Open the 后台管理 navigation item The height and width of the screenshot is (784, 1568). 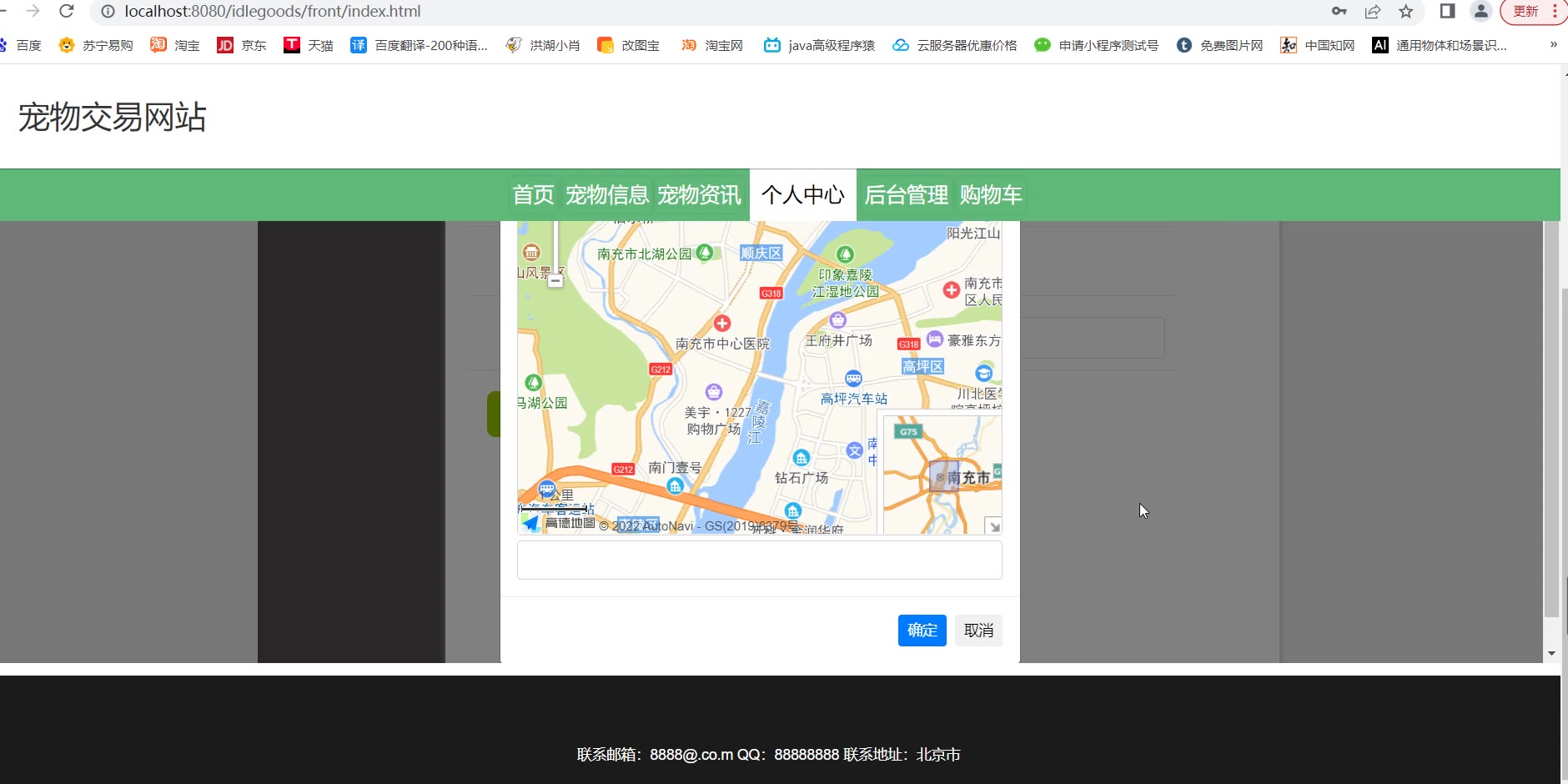(x=907, y=195)
